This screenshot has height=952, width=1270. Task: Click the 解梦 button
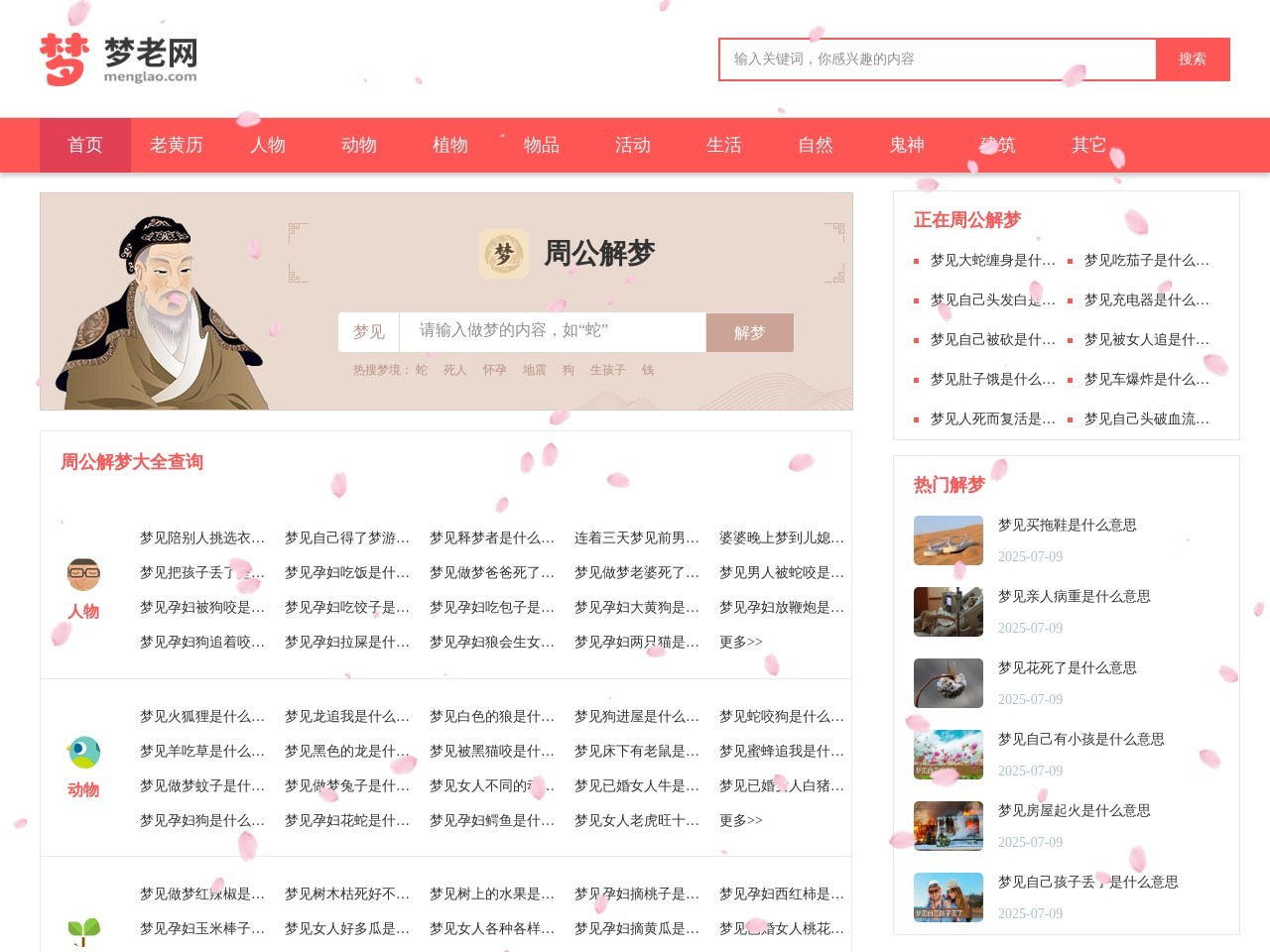coord(750,332)
